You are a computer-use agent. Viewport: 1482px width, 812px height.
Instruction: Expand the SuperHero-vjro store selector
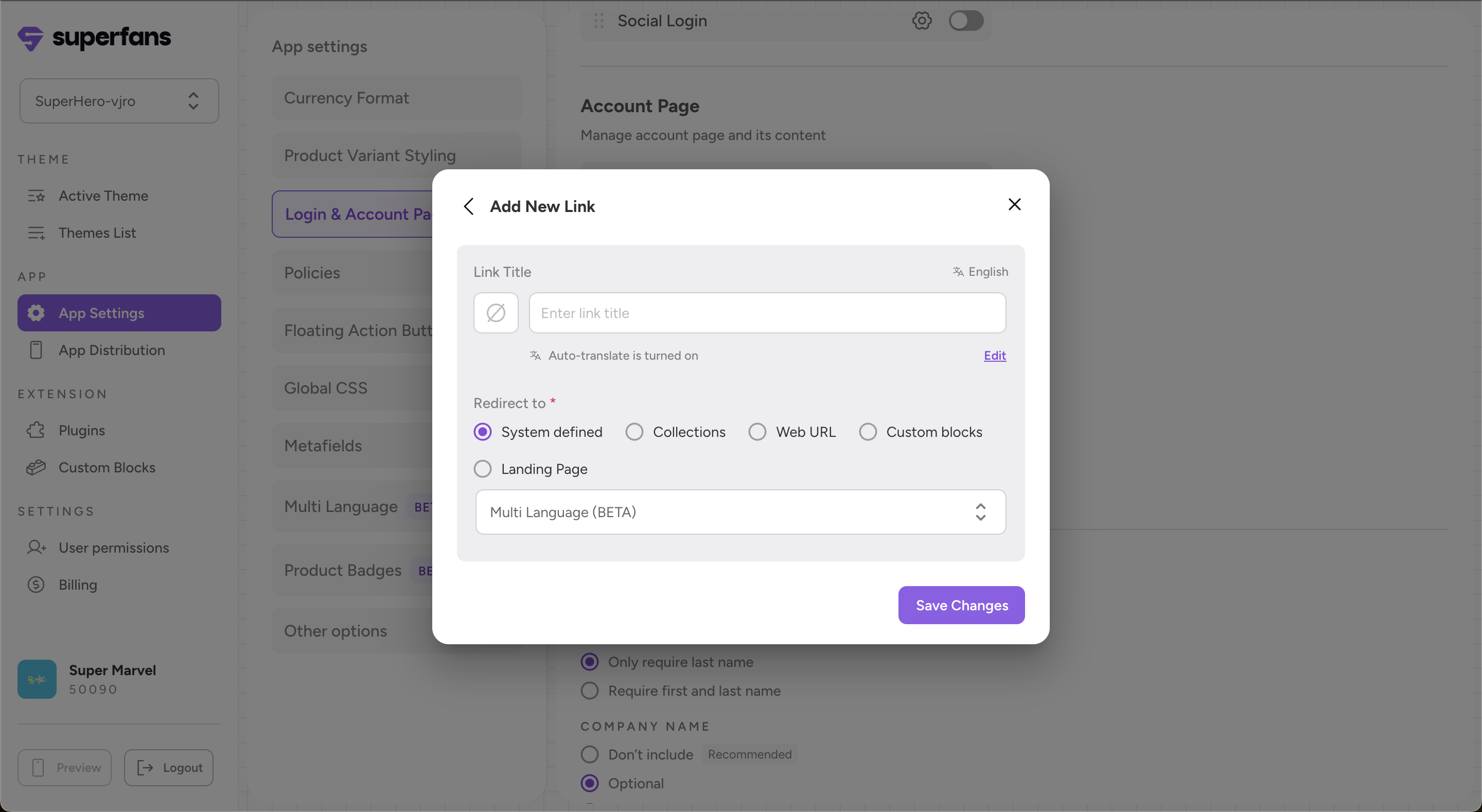[x=119, y=101]
